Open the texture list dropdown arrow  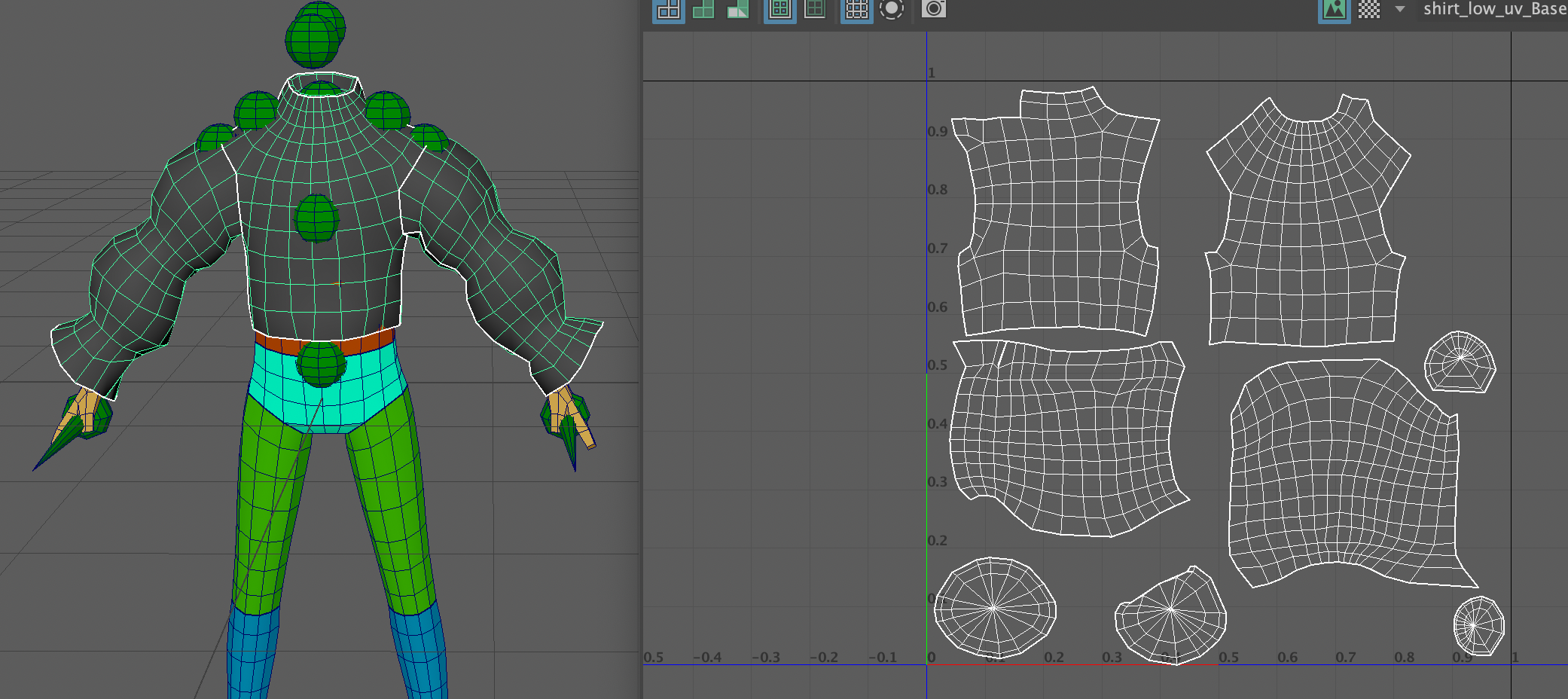tap(1400, 10)
